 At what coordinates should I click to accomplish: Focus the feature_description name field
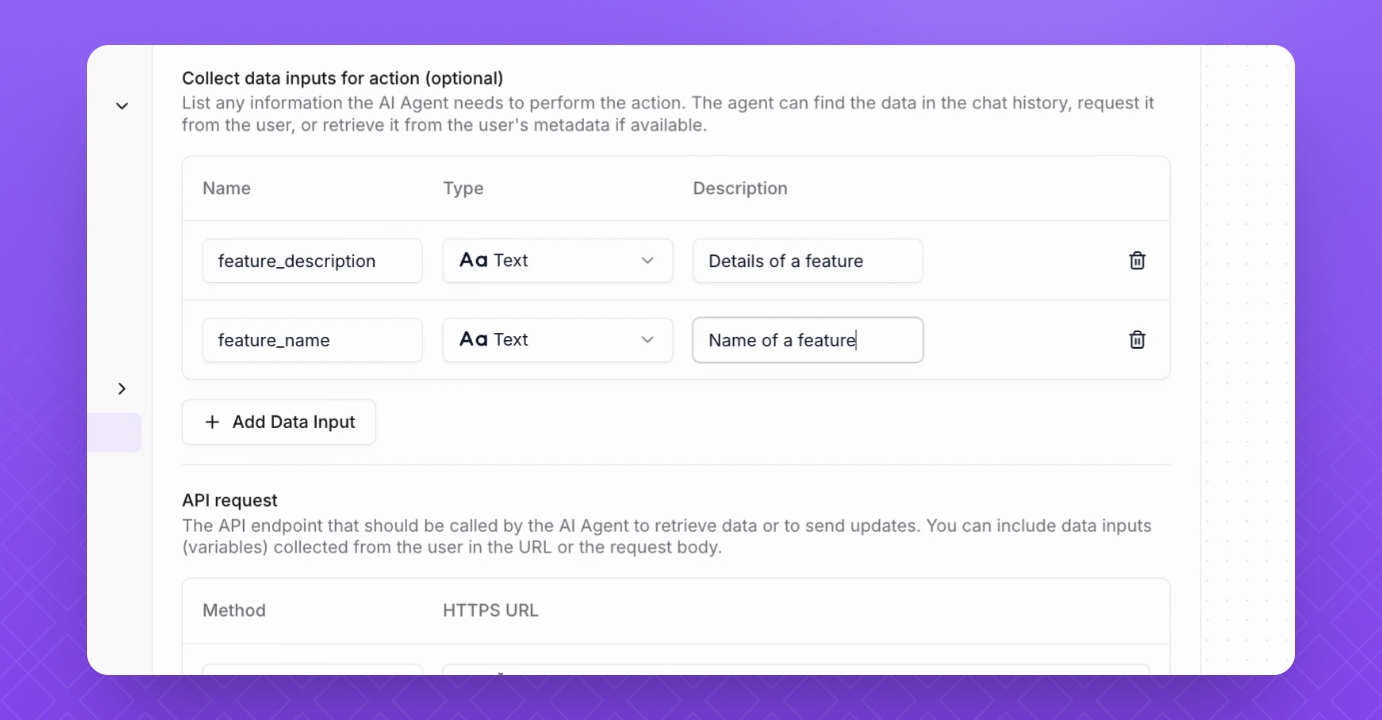click(x=312, y=261)
